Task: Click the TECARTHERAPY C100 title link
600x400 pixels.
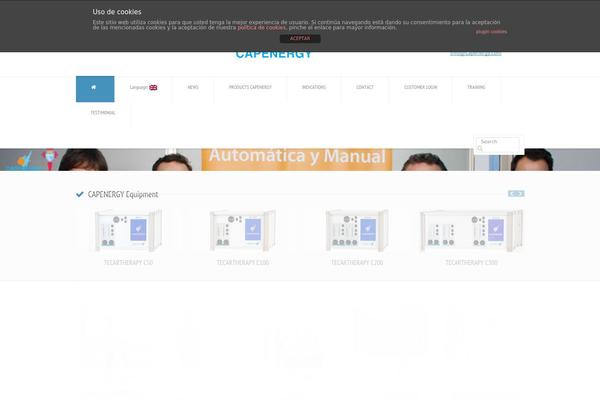Action: [243, 263]
